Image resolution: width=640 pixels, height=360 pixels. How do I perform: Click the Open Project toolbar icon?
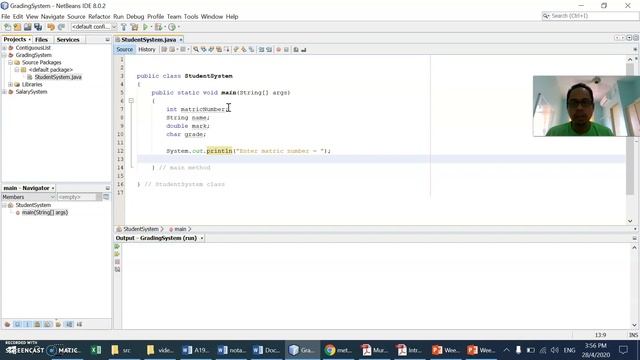(x=27, y=27)
